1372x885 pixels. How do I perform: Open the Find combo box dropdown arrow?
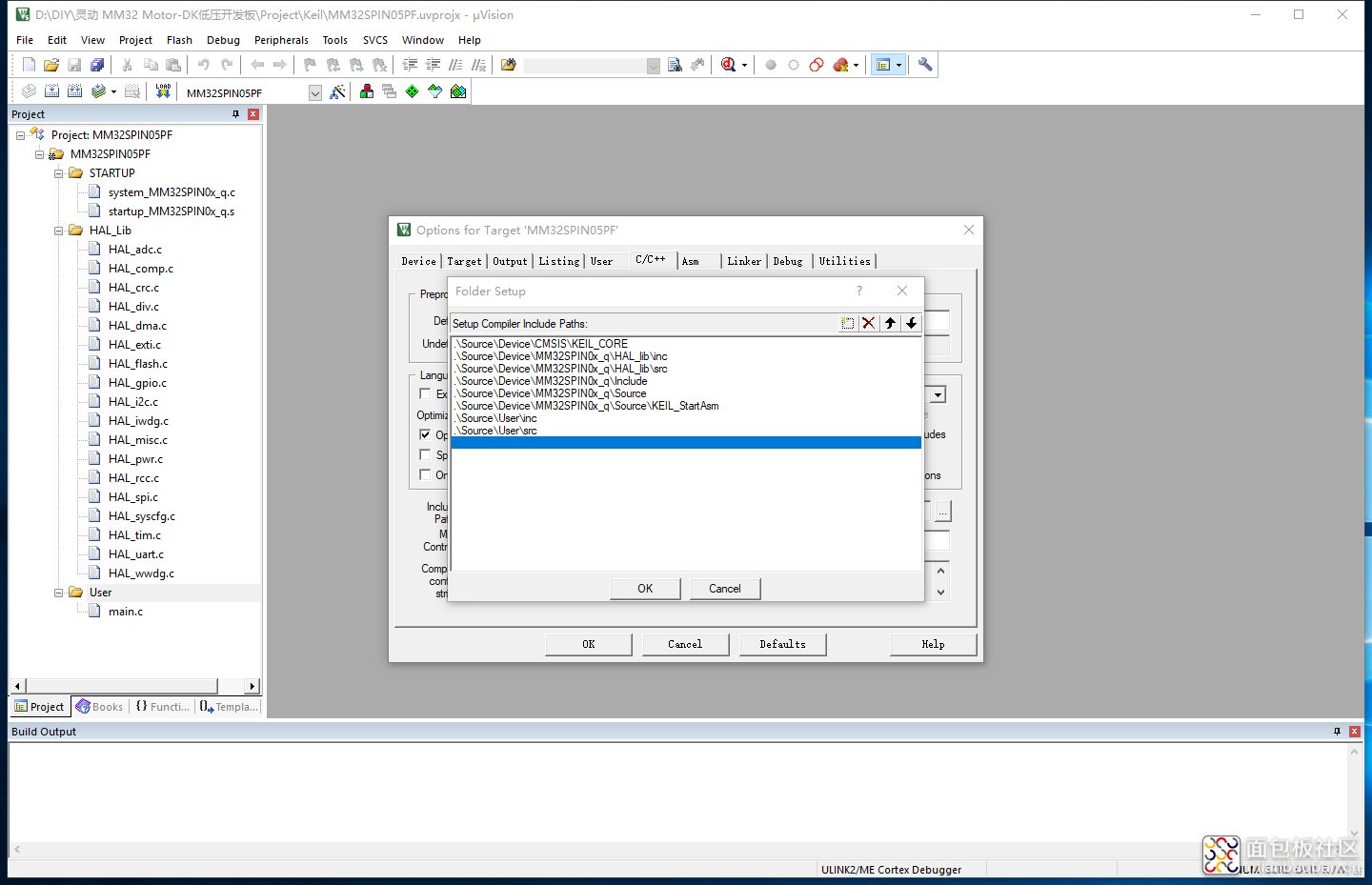[653, 66]
